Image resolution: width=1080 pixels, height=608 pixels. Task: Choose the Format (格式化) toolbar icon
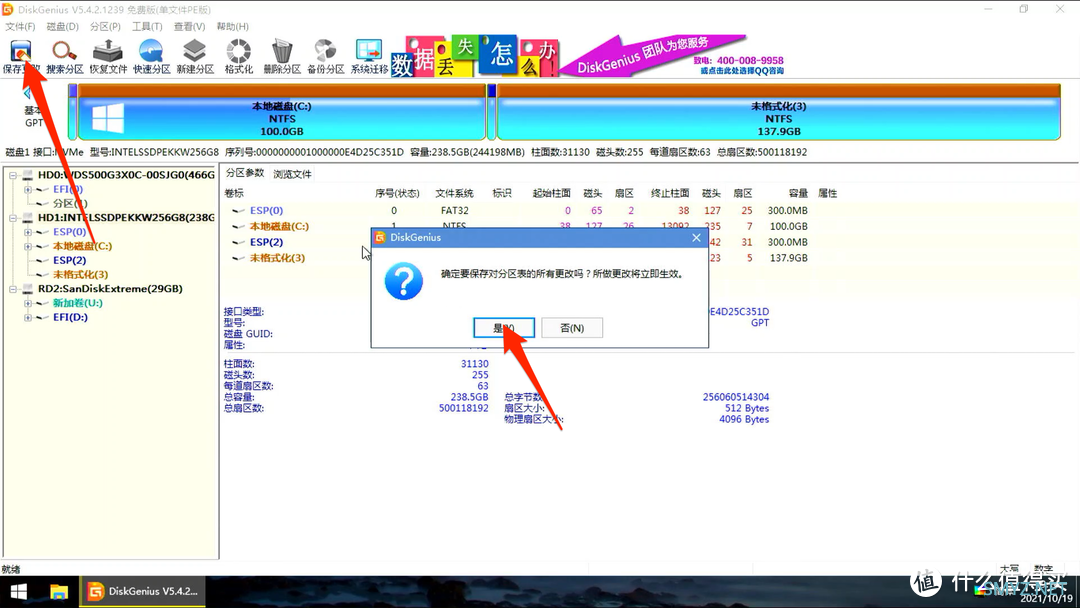point(238,56)
